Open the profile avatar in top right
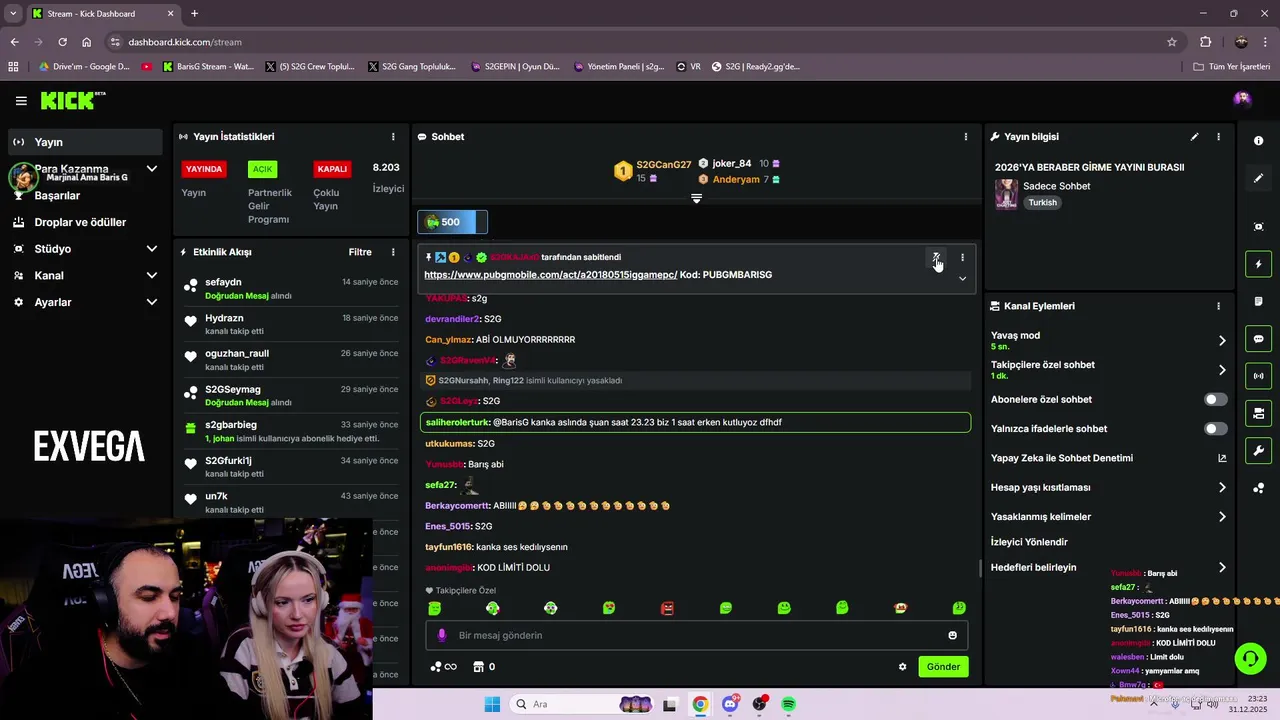Viewport: 1280px width, 720px height. (x=1242, y=99)
